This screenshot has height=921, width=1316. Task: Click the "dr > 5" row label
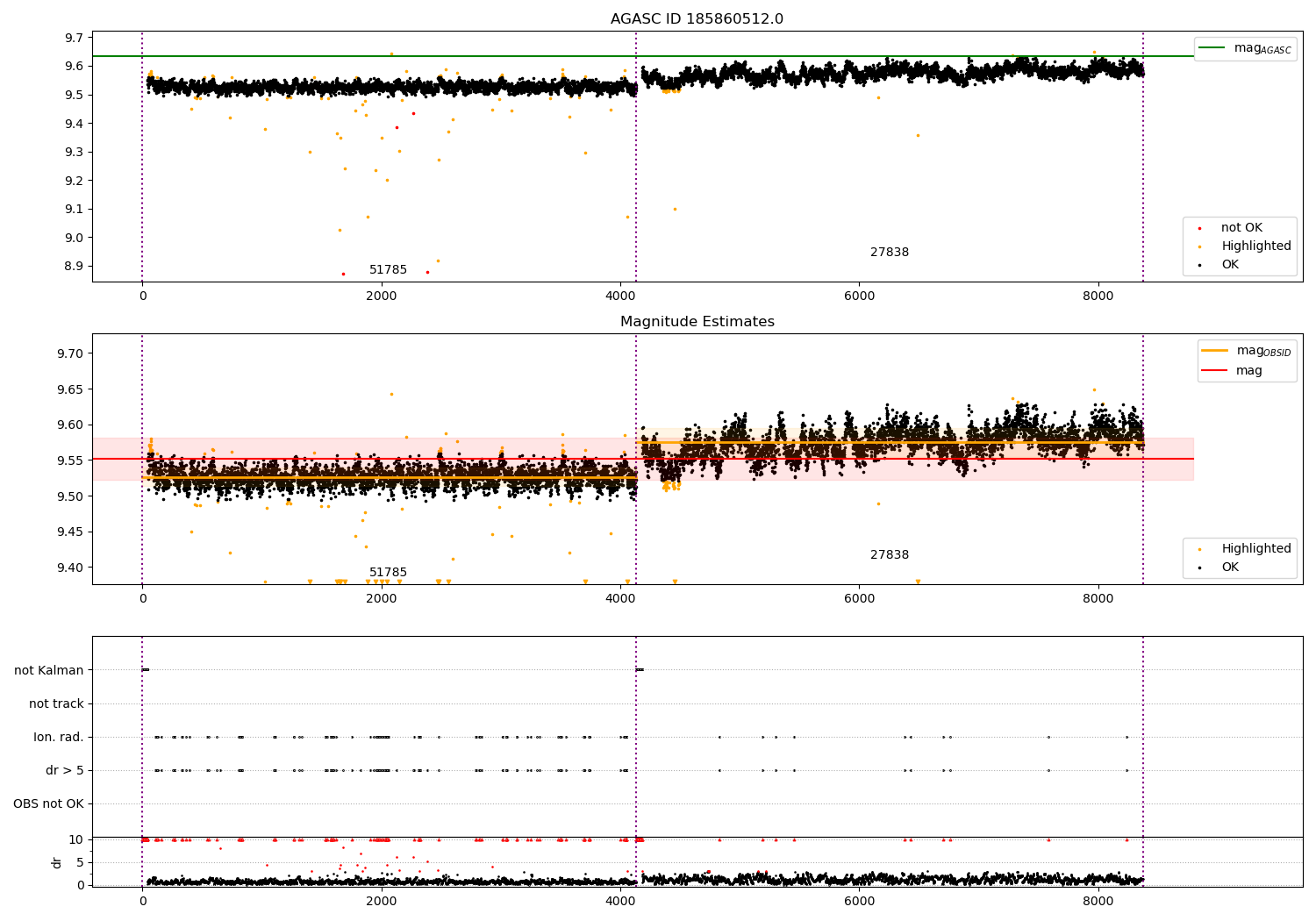[x=65, y=771]
